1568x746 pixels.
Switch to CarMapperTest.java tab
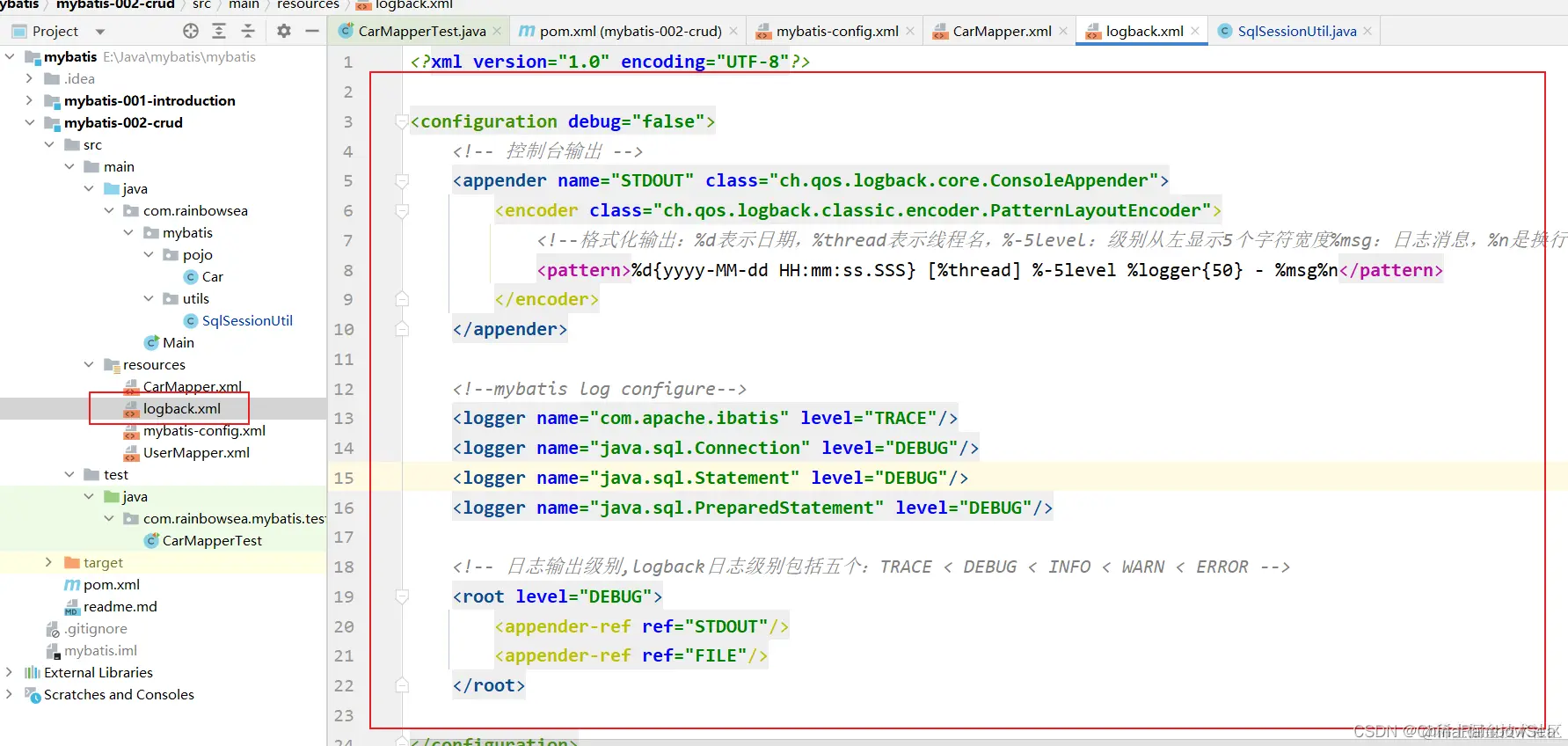422,31
